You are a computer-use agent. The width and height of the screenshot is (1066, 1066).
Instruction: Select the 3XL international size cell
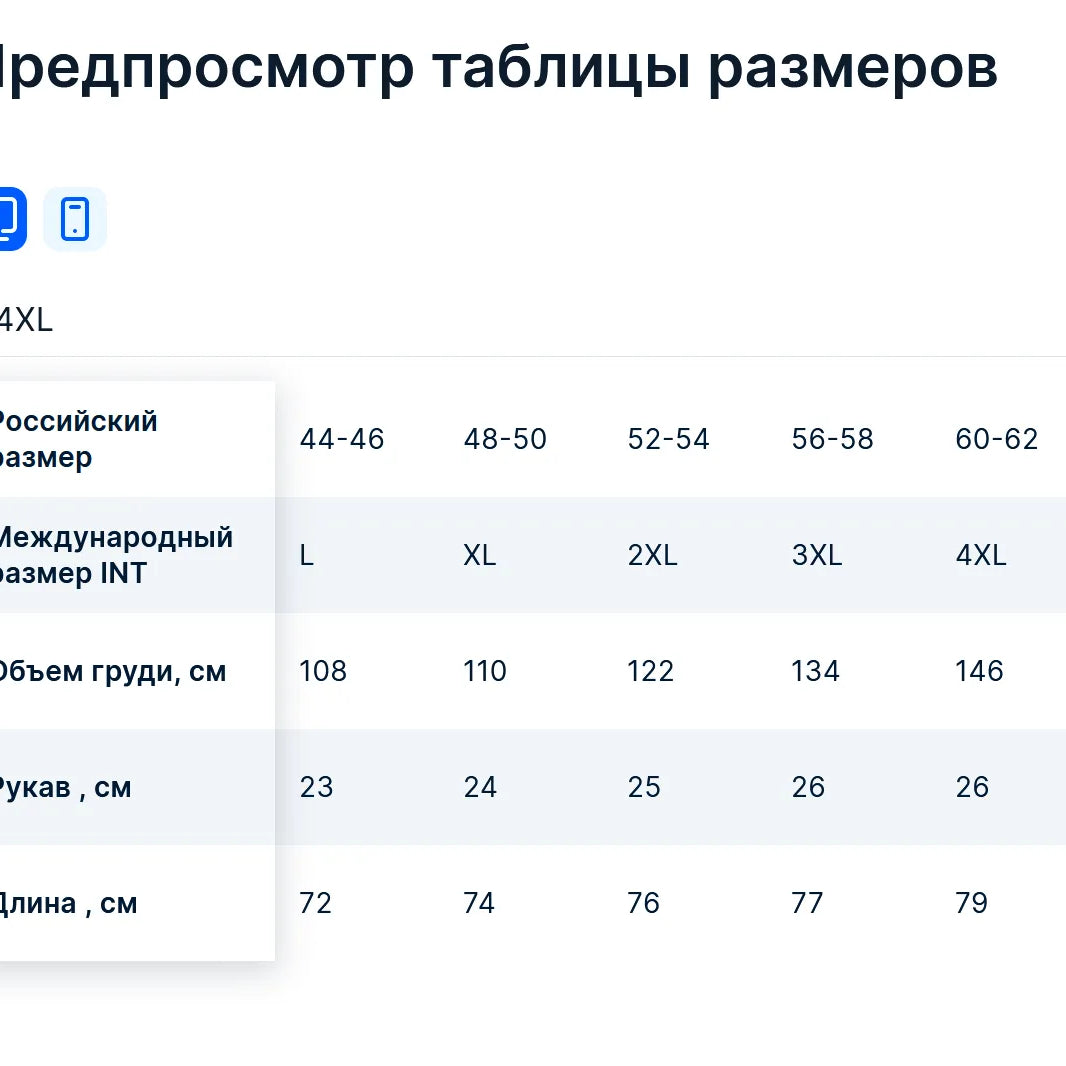pyautogui.click(x=817, y=555)
